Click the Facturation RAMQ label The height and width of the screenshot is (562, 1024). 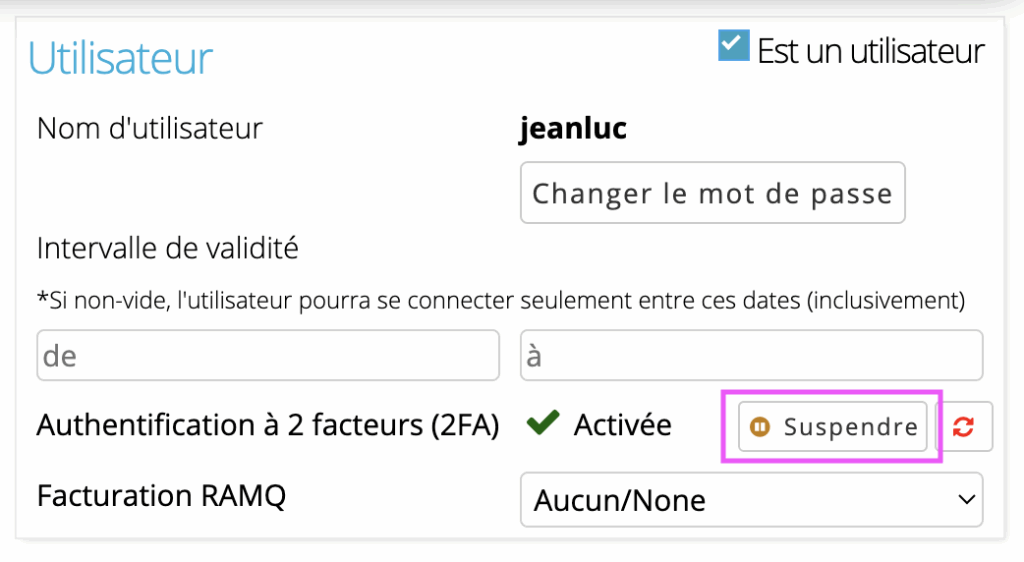point(161,496)
